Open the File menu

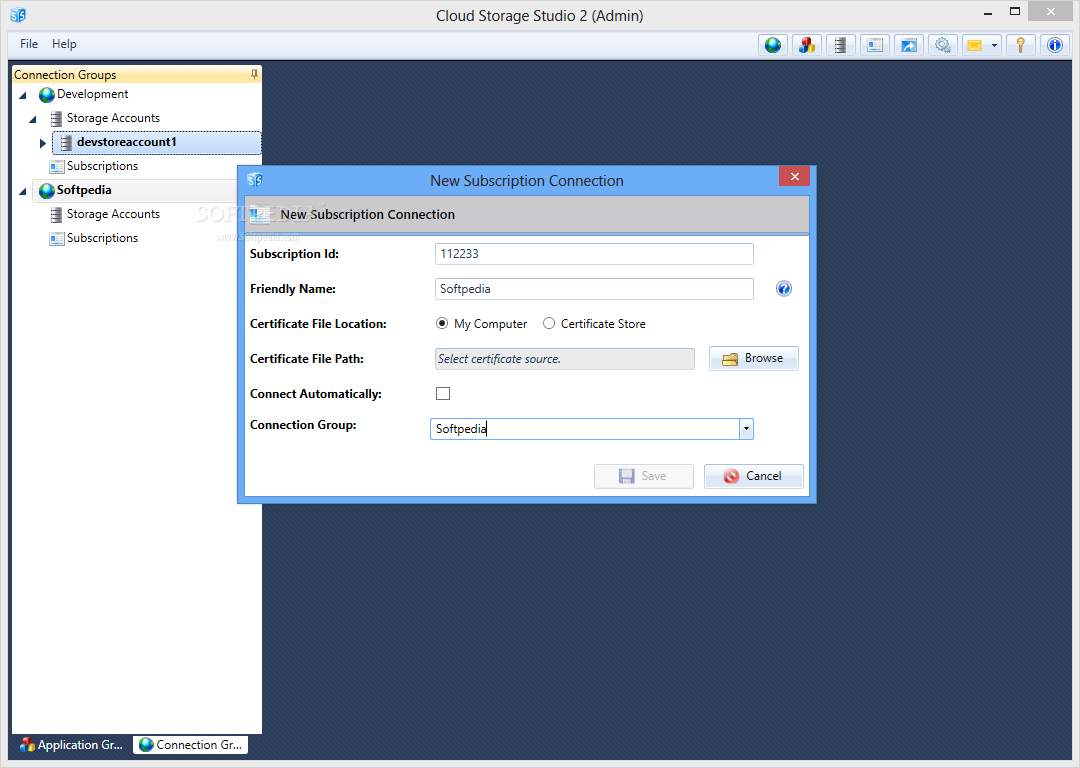[x=29, y=44]
